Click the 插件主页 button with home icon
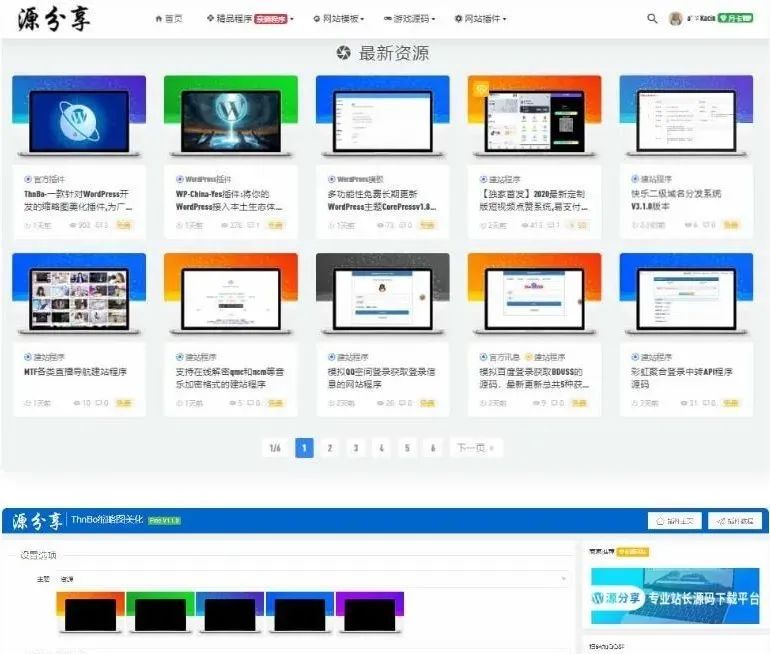This screenshot has height=654, width=770. pyautogui.click(x=675, y=521)
